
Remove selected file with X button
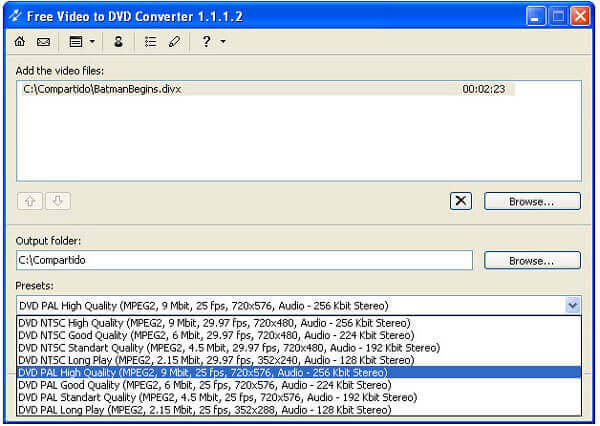pyautogui.click(x=461, y=201)
